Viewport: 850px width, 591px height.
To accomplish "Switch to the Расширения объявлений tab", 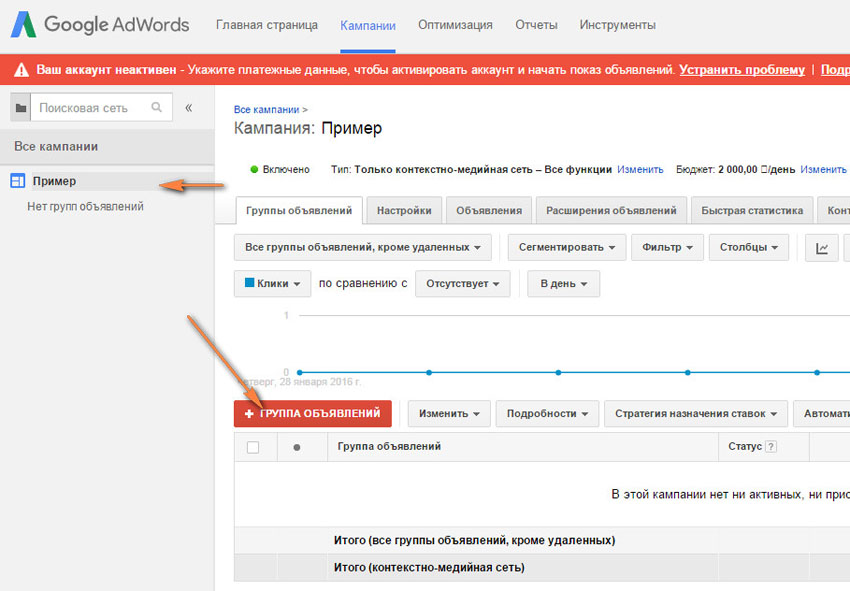I will (611, 210).
